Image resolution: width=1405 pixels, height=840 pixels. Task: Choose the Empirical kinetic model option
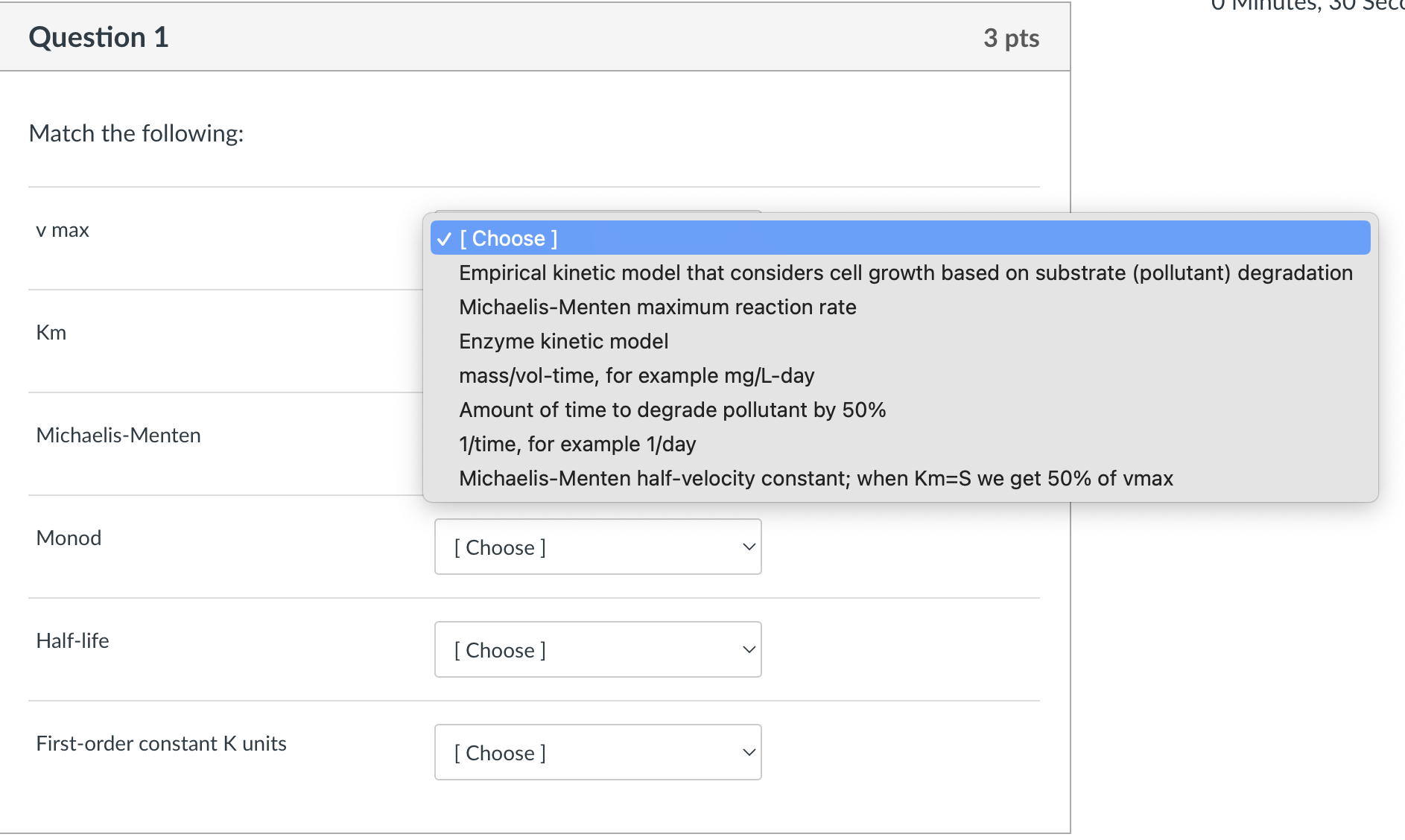point(905,273)
